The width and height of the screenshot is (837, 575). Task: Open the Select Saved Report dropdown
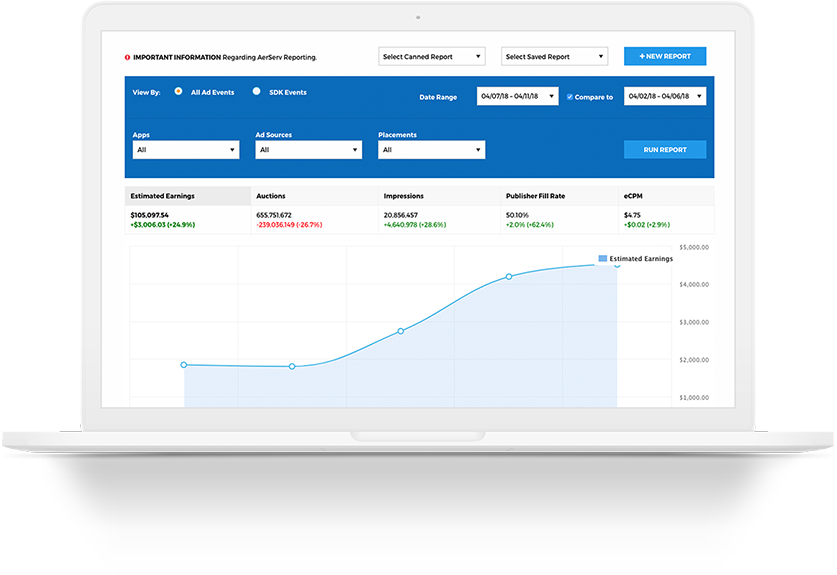click(554, 57)
